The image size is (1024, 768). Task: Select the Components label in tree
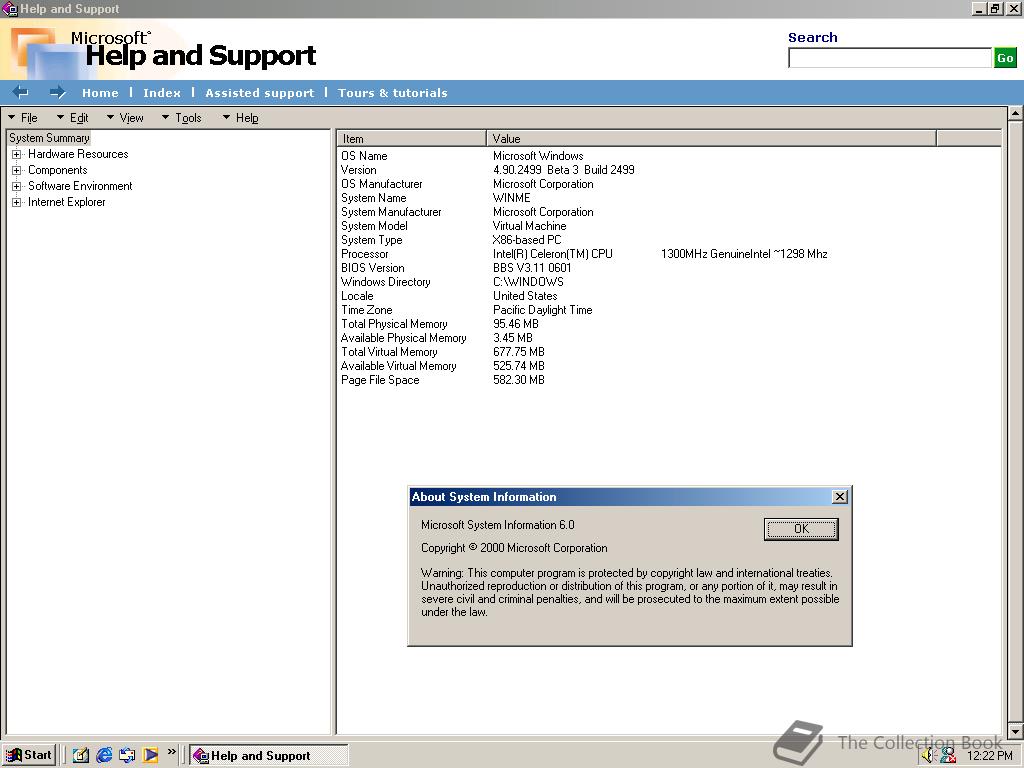57,170
